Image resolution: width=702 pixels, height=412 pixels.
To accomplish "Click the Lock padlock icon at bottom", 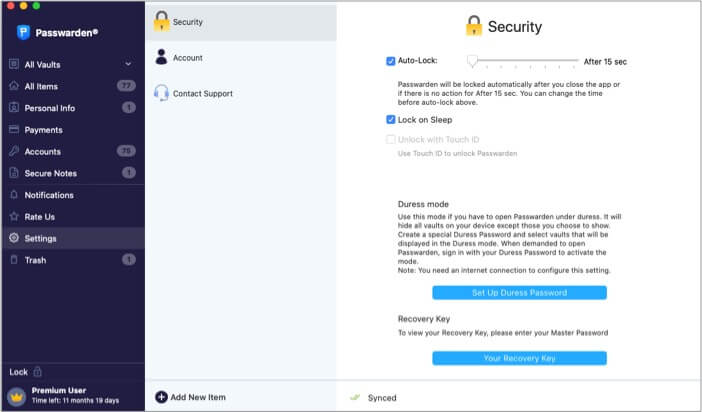I will (x=38, y=372).
